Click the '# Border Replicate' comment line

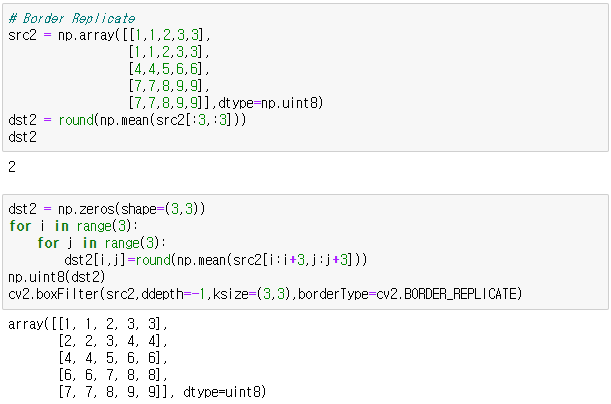[x=72, y=18]
